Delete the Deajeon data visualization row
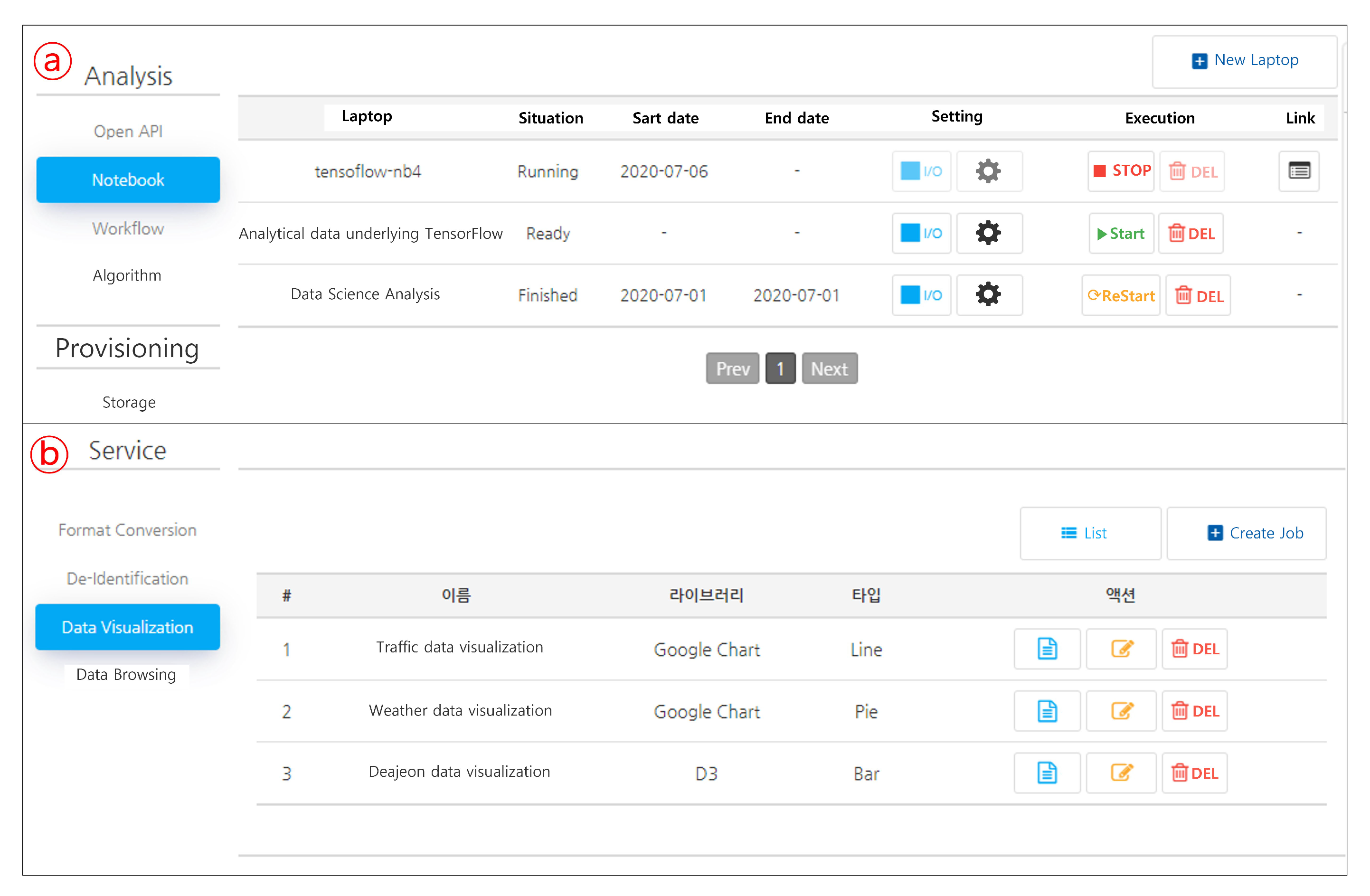This screenshot has height=896, width=1370. coord(1194,773)
